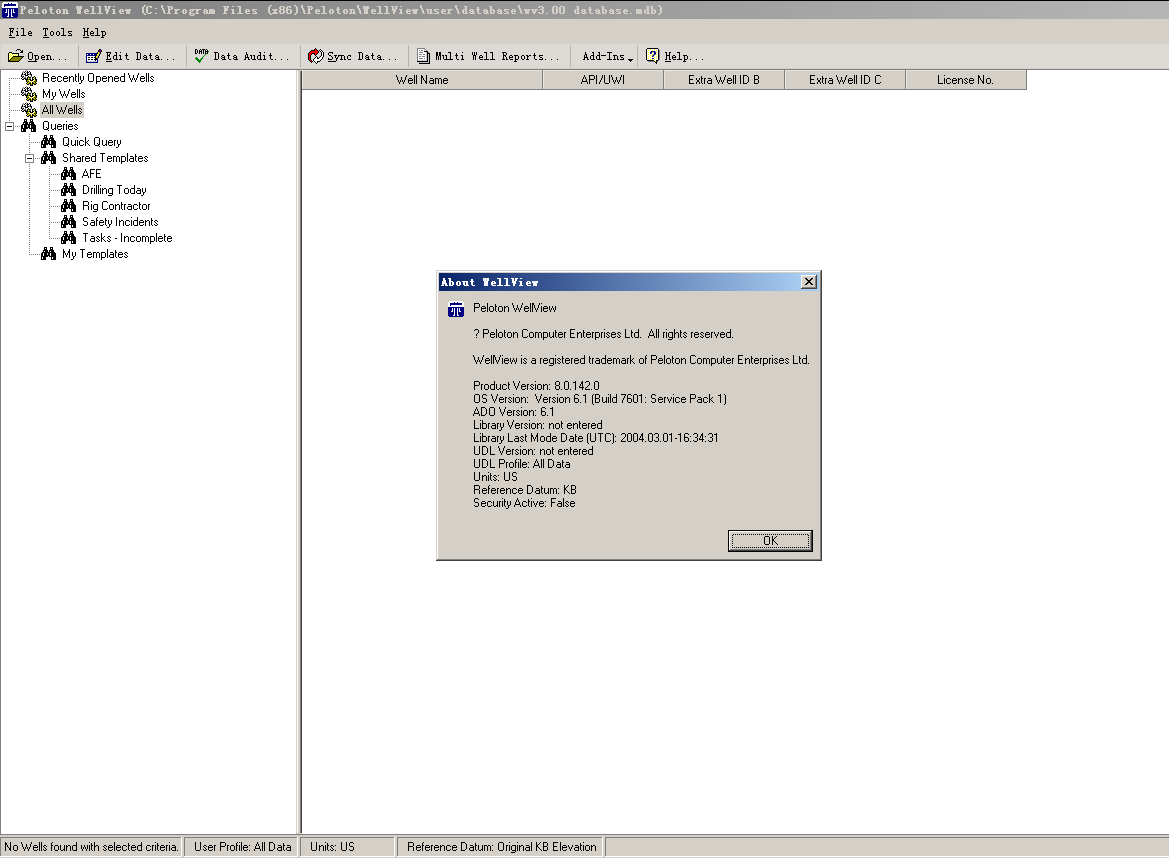Click 'No Wells found with selected criteria.'

coord(91,847)
